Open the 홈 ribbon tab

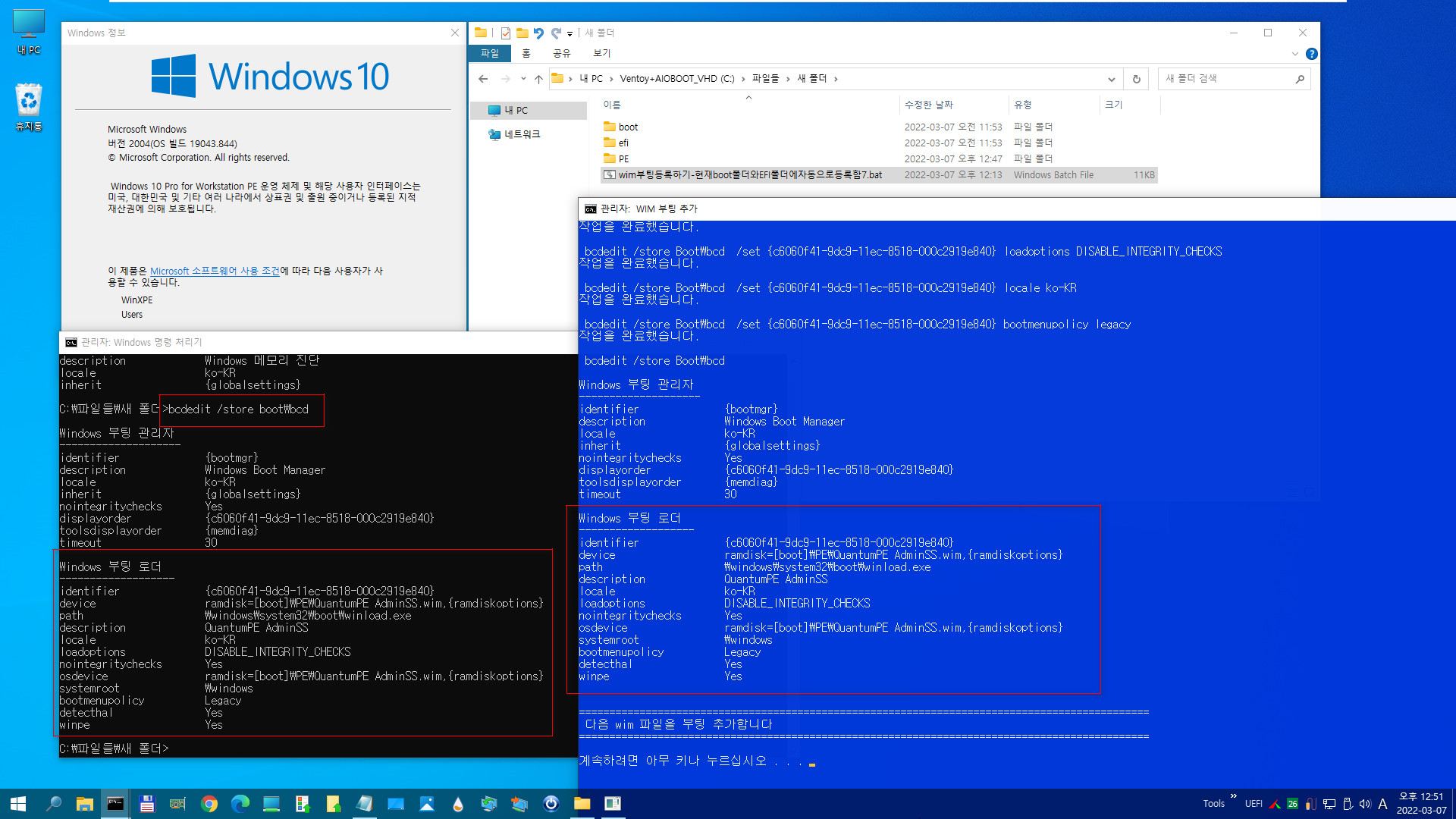tap(526, 53)
